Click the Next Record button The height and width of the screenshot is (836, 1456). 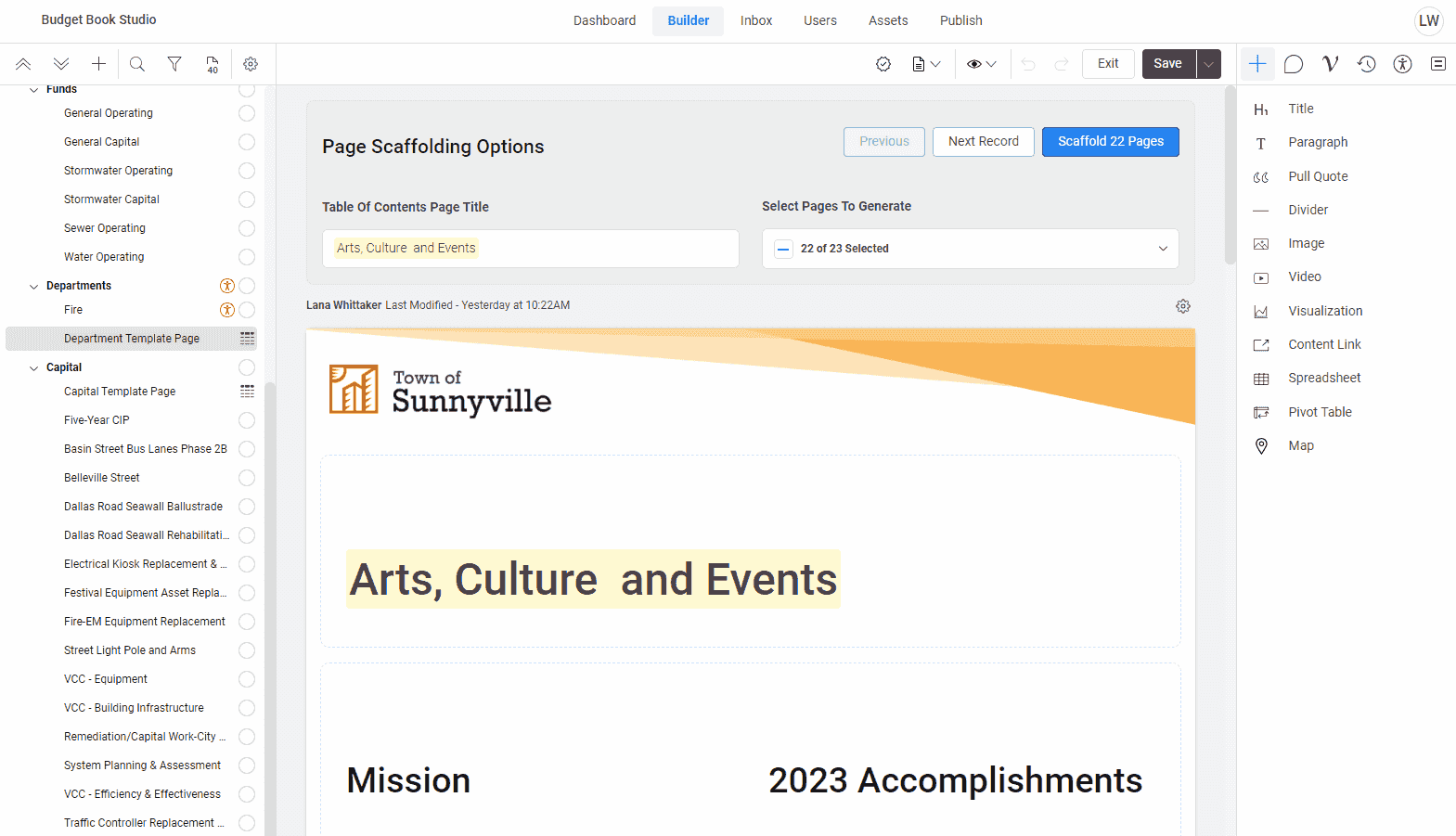[983, 142]
